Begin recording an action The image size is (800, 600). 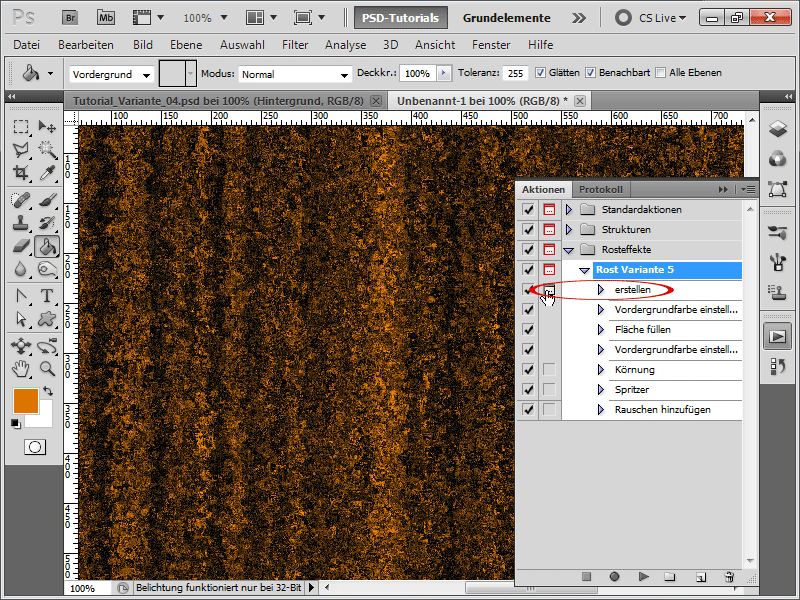click(614, 577)
